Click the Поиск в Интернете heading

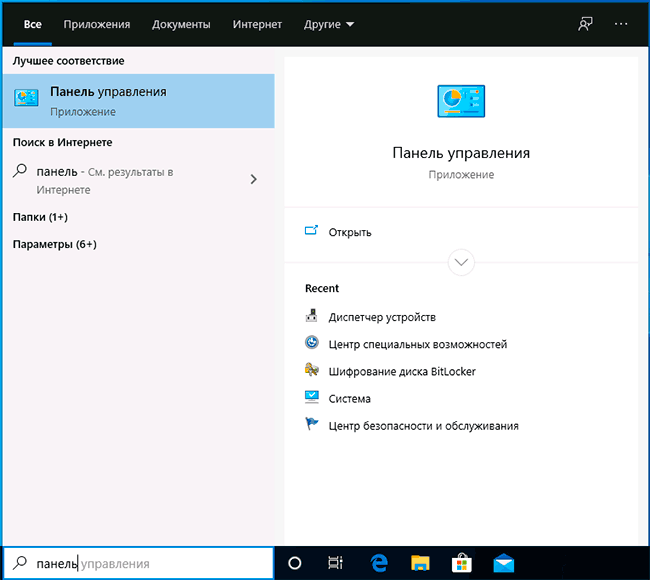pos(63,142)
